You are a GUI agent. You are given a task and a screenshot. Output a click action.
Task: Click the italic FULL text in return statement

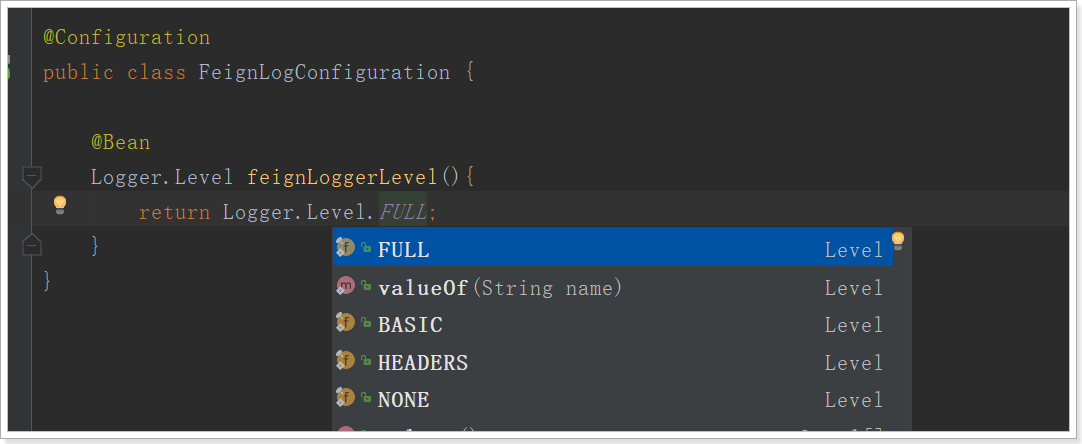pyautogui.click(x=403, y=212)
